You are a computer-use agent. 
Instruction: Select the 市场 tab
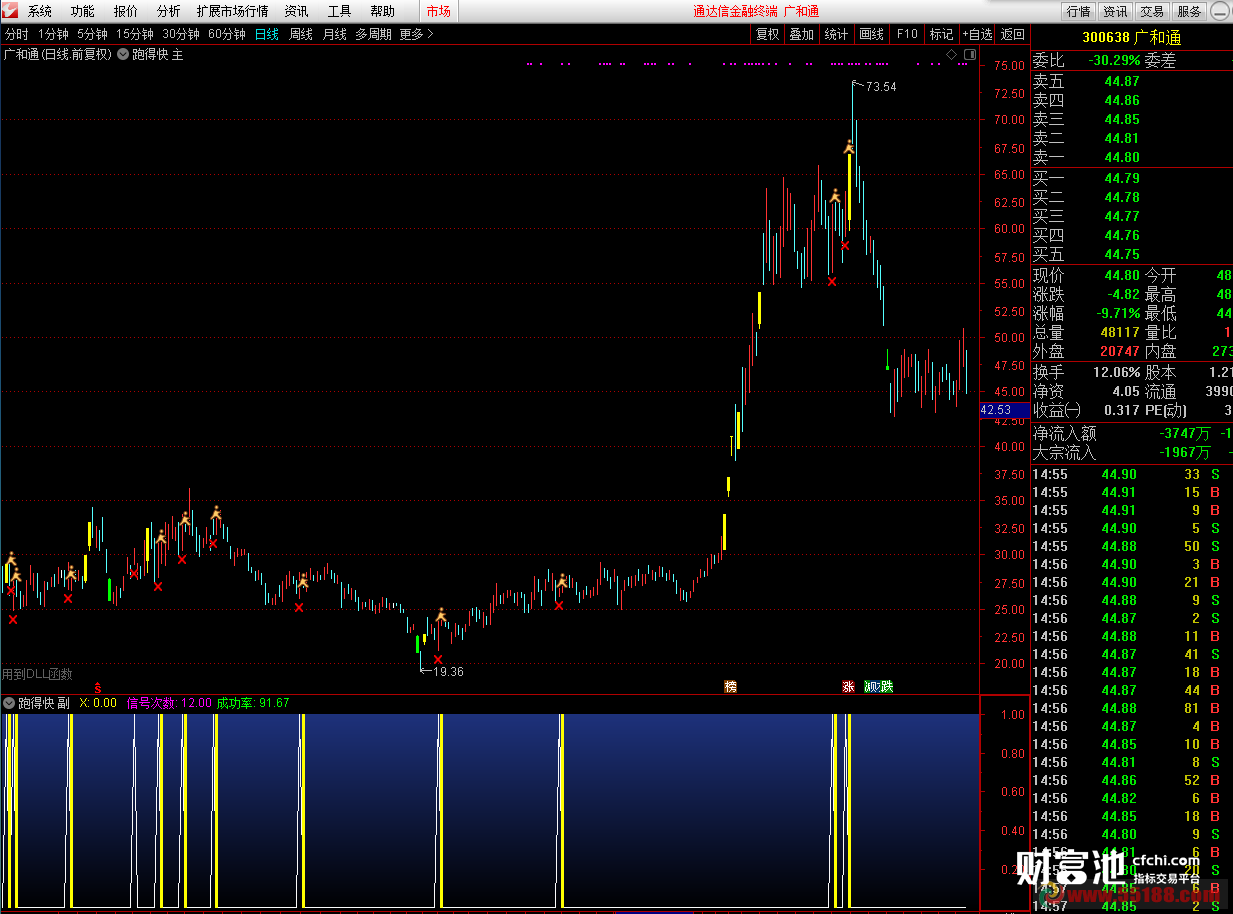click(x=438, y=11)
